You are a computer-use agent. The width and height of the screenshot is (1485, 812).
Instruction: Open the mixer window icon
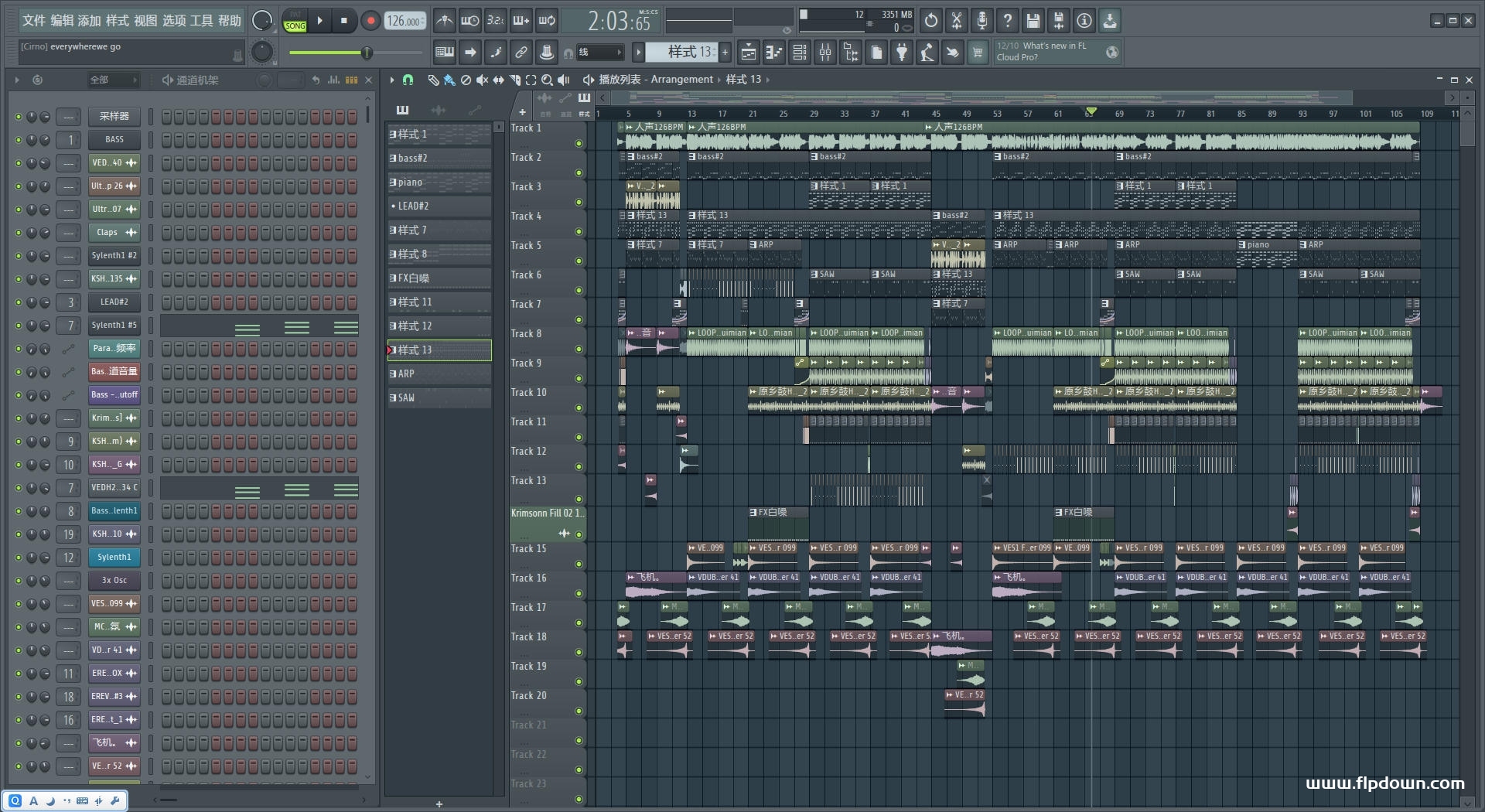pos(825,53)
